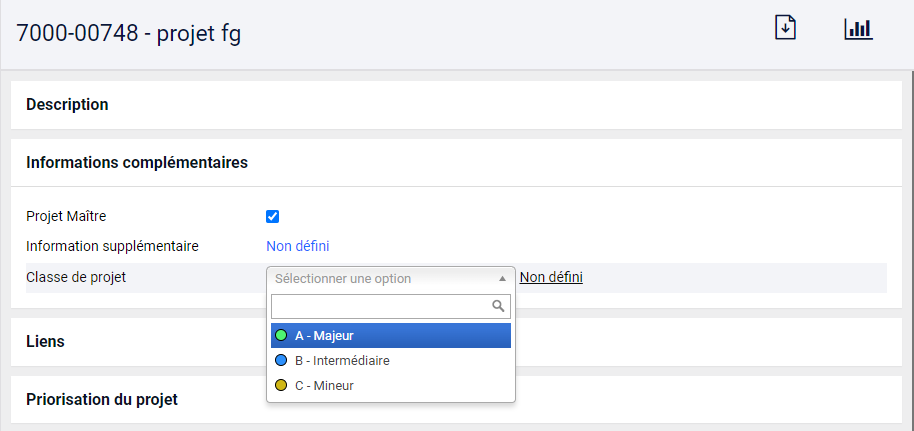The width and height of the screenshot is (914, 431).
Task: Collapse the Classe de projet dropdown arrow
Action: pos(502,279)
